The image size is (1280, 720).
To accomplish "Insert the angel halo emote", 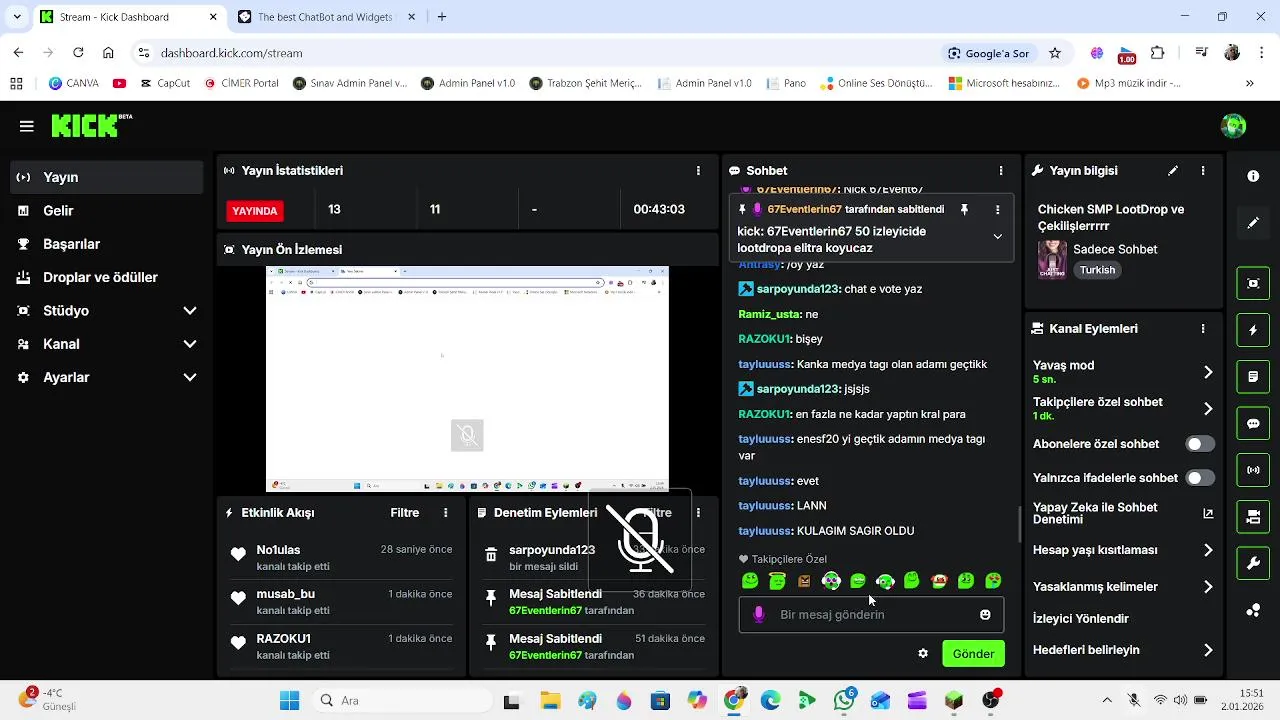I will [777, 581].
